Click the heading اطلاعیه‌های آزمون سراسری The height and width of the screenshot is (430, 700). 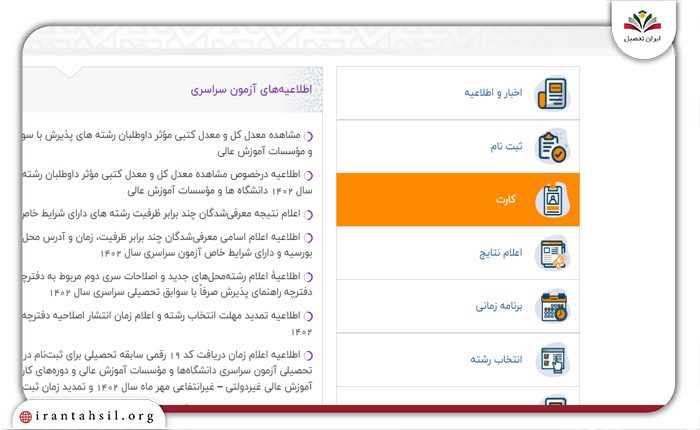(251, 90)
